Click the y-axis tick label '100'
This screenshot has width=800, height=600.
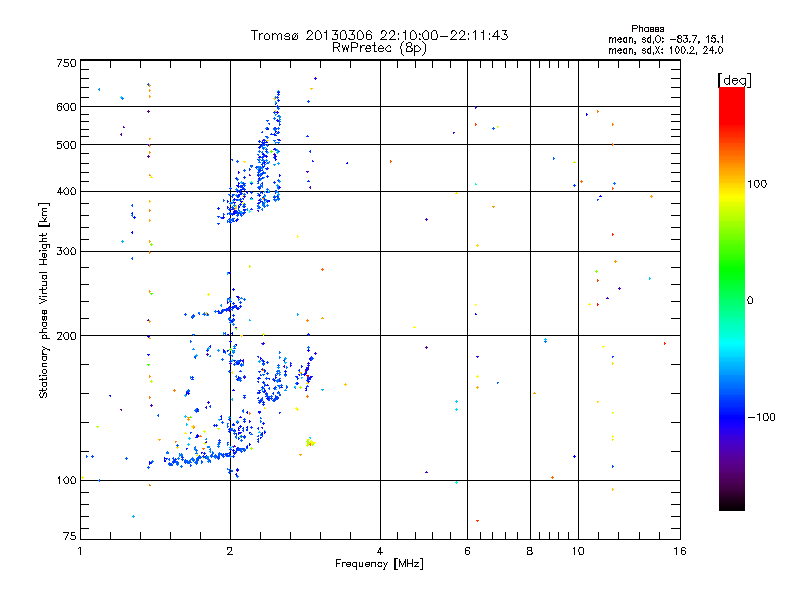pyautogui.click(x=66, y=480)
